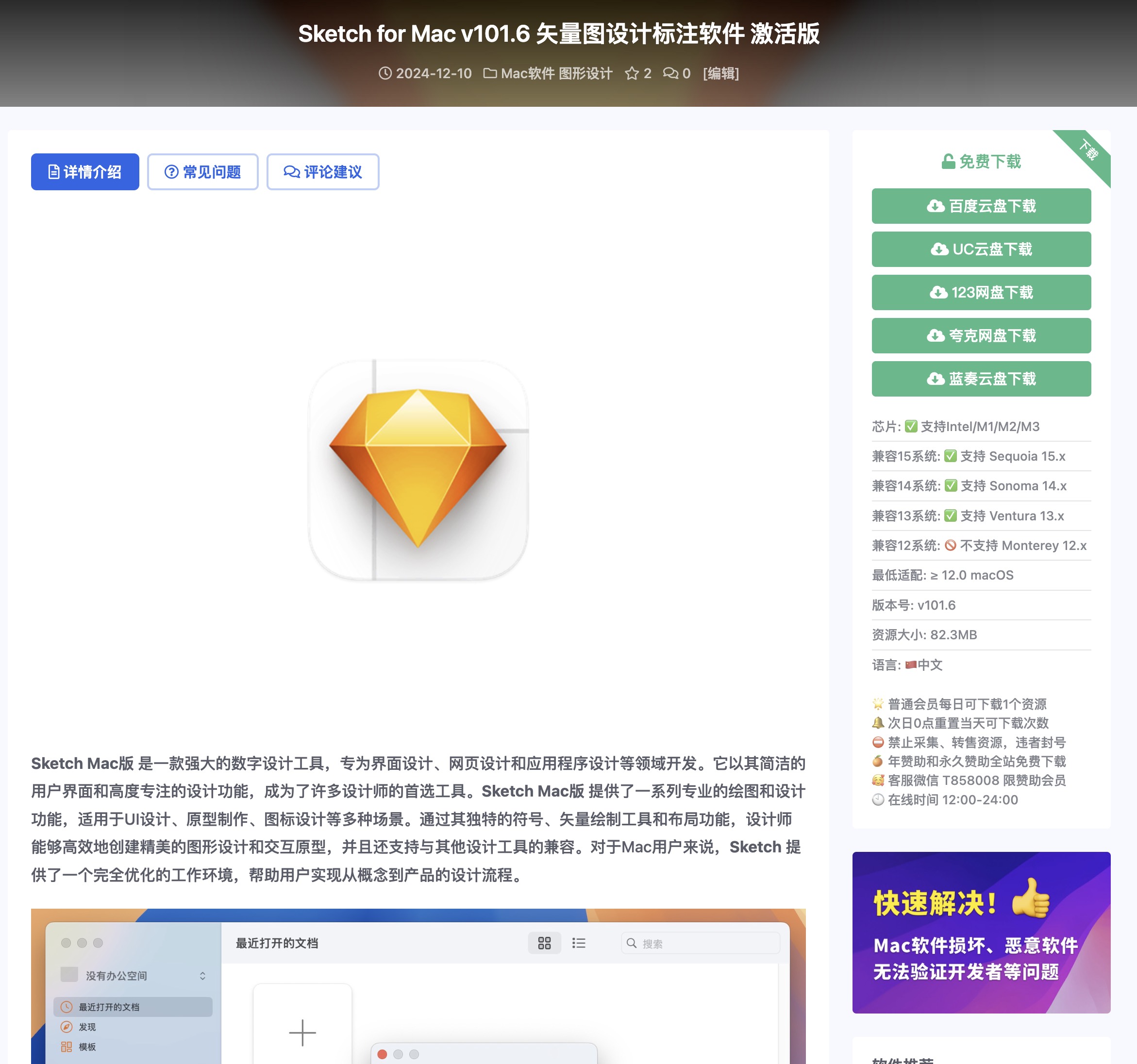Click the 百度云盘下载 button
Image resolution: width=1137 pixels, height=1064 pixels.
pos(981,206)
